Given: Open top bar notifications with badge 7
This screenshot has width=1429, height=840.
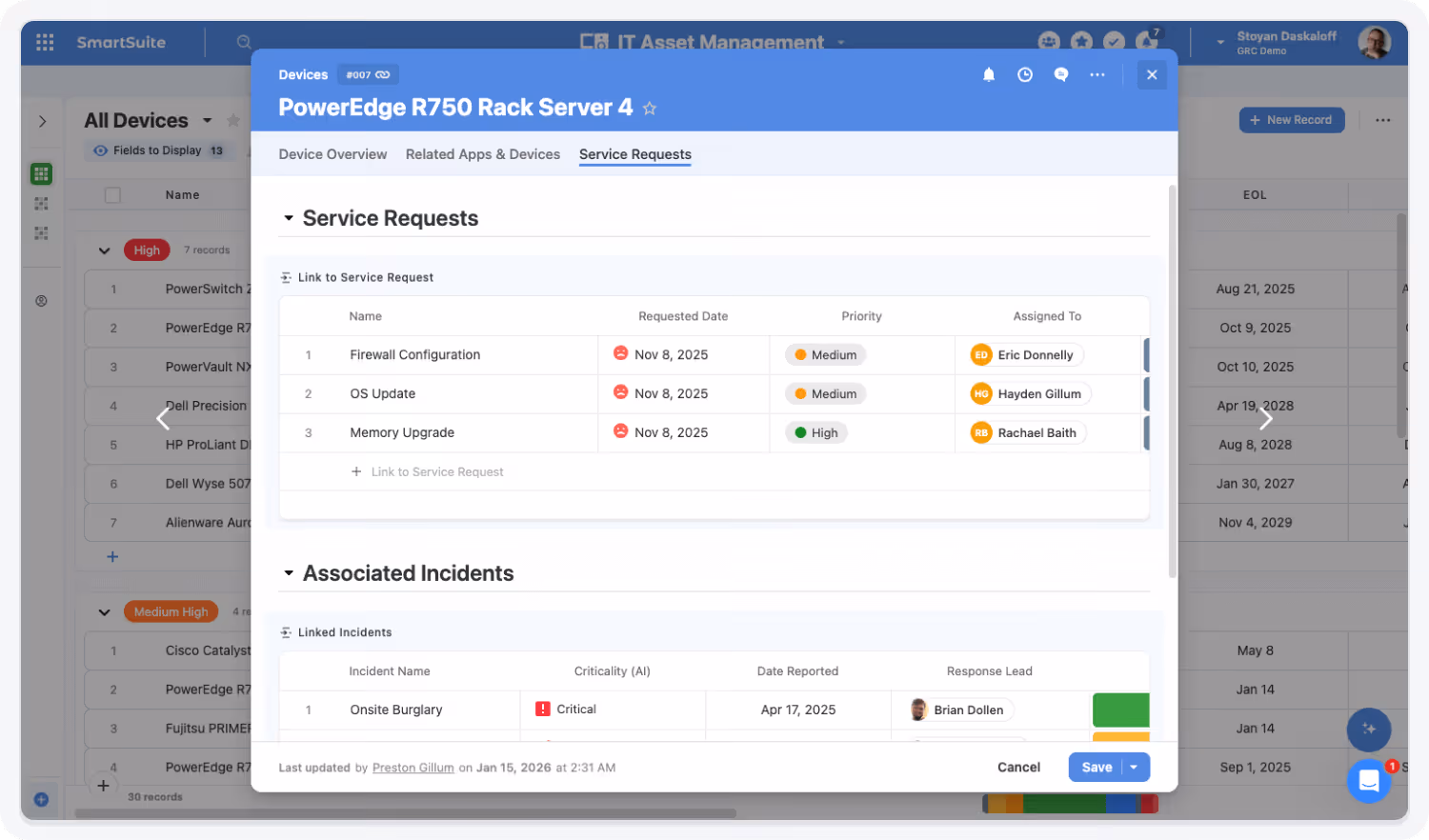Looking at the screenshot, I should point(1147,40).
